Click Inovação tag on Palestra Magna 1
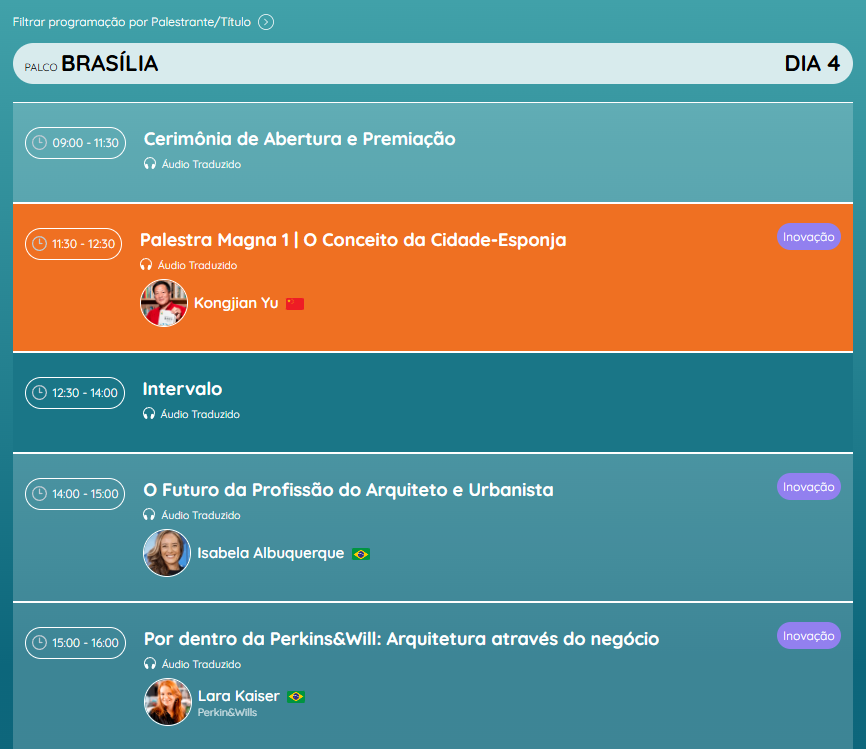The width and height of the screenshot is (866, 749). [809, 237]
